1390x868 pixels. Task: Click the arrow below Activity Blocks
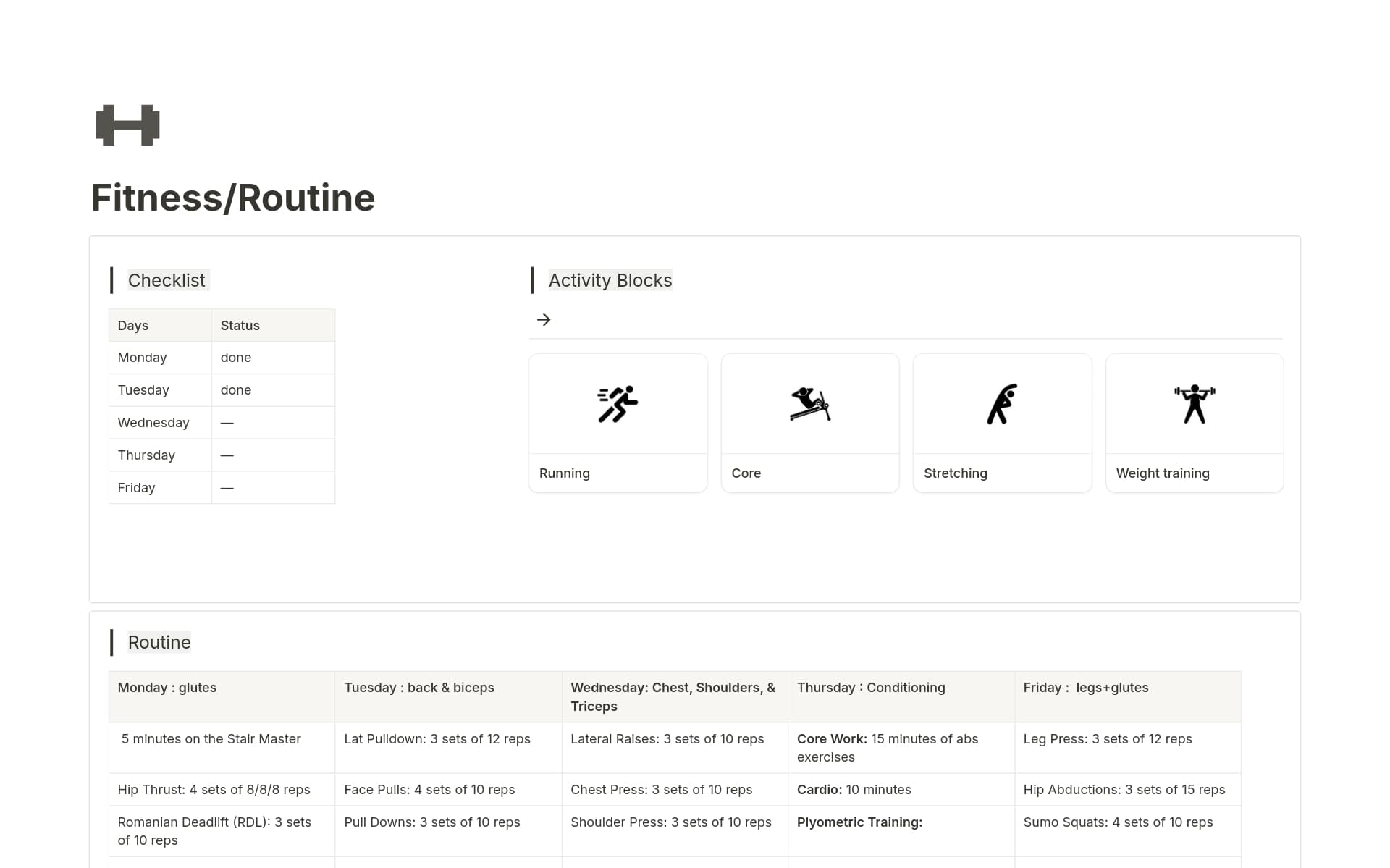tap(544, 319)
